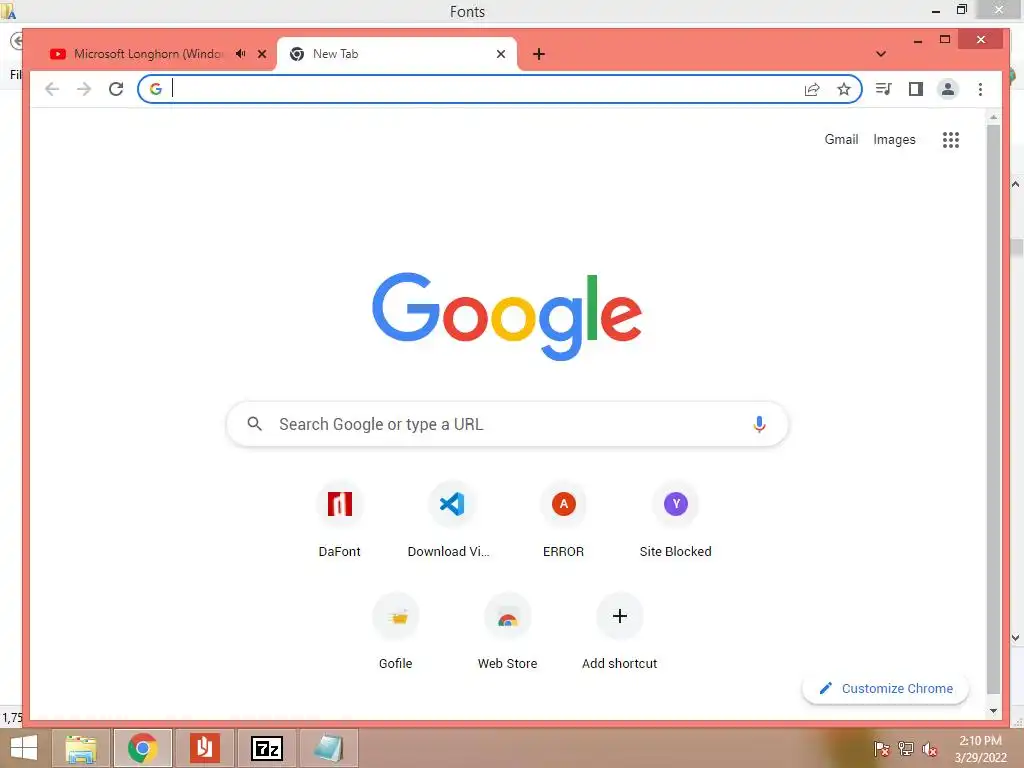Click the magnifier icon in search box

point(255,424)
